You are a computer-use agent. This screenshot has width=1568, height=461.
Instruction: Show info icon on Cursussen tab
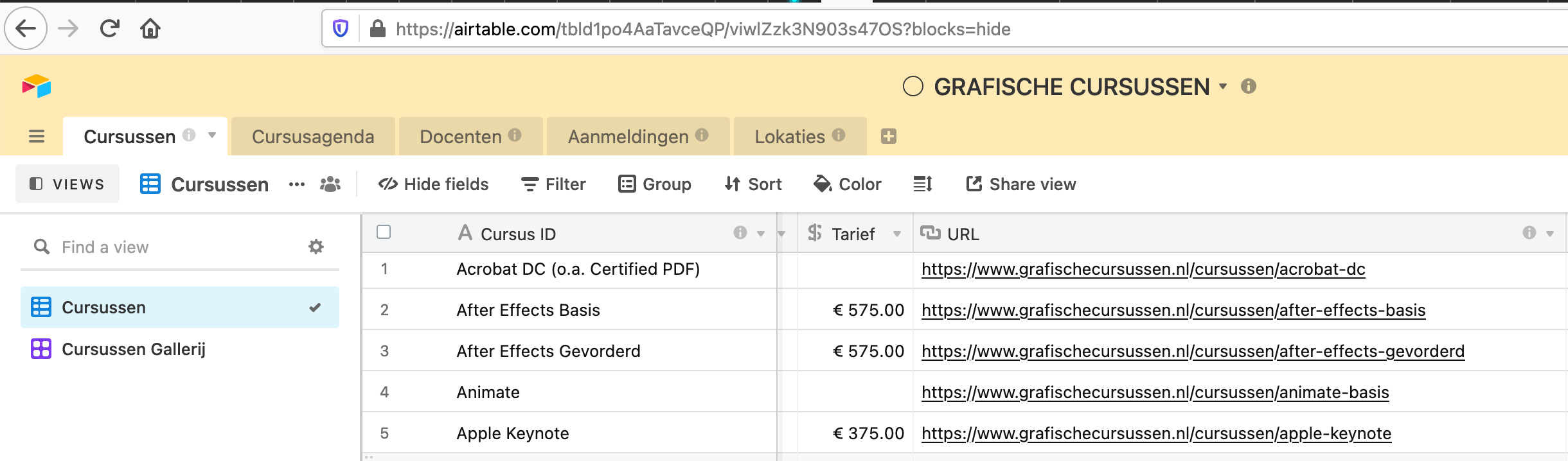click(x=189, y=135)
